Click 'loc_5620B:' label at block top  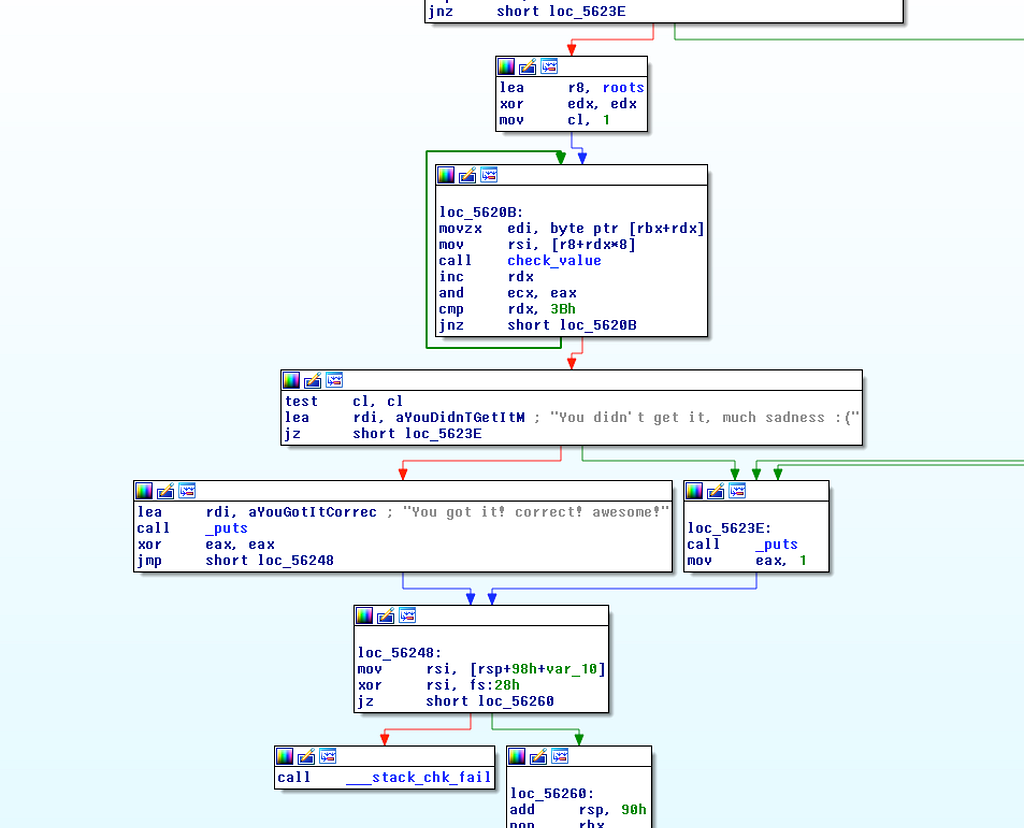point(481,212)
